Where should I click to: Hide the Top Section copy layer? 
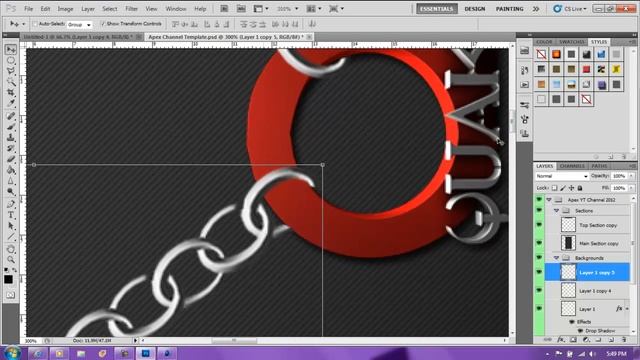click(x=539, y=224)
